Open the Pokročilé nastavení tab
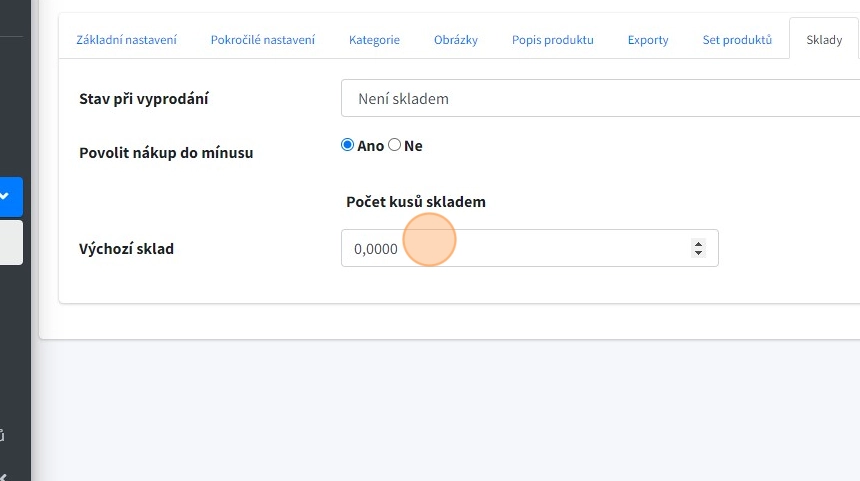The height and width of the screenshot is (481, 860). pyautogui.click(x=263, y=40)
